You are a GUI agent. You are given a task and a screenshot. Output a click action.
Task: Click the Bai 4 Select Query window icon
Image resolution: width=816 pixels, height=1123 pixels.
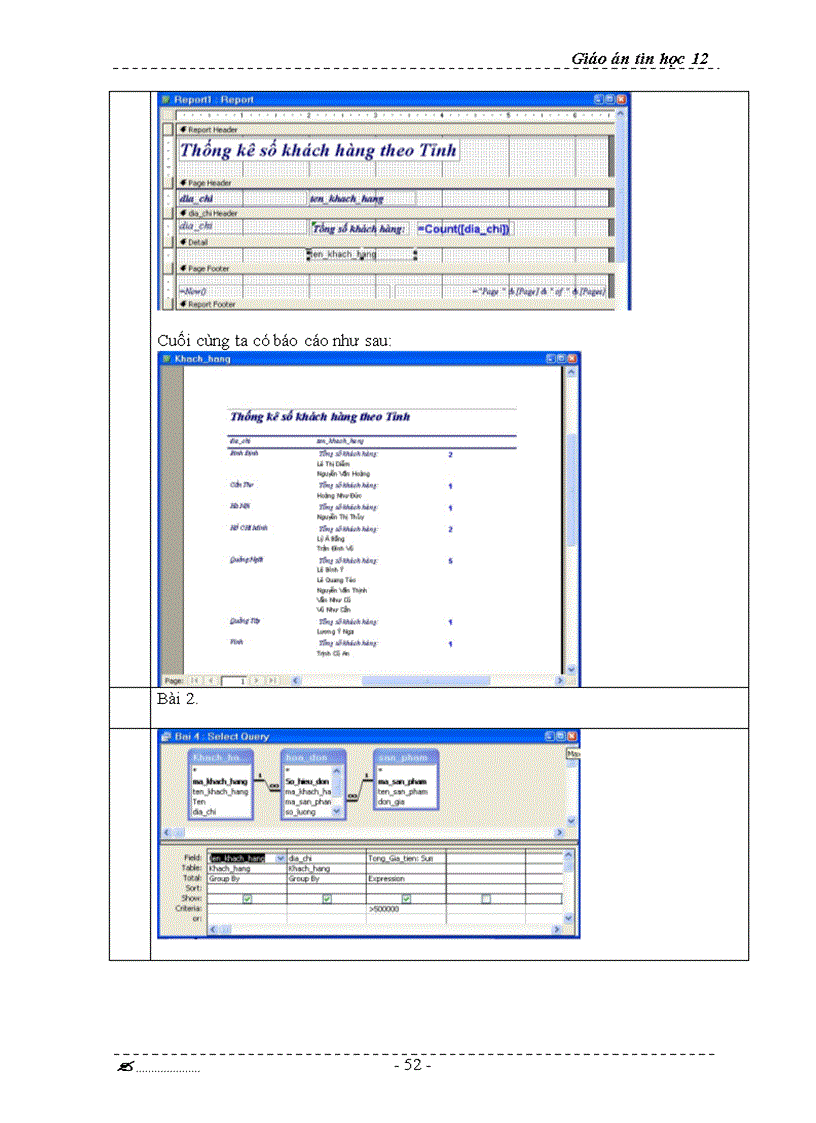(x=166, y=737)
